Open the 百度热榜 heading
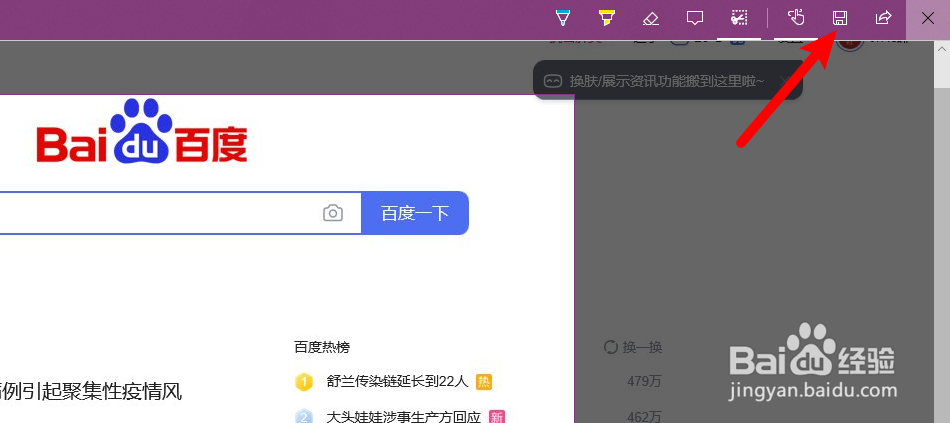 (322, 347)
